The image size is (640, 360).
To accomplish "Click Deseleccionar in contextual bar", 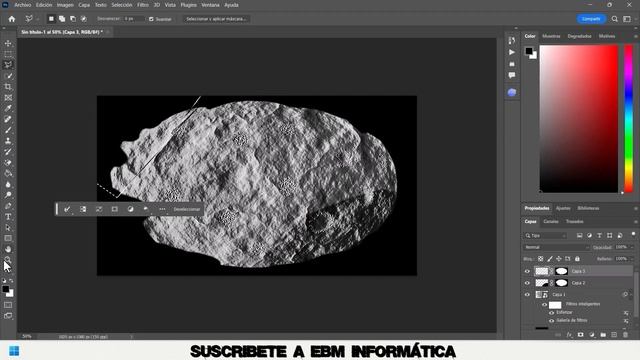I will pos(187,209).
